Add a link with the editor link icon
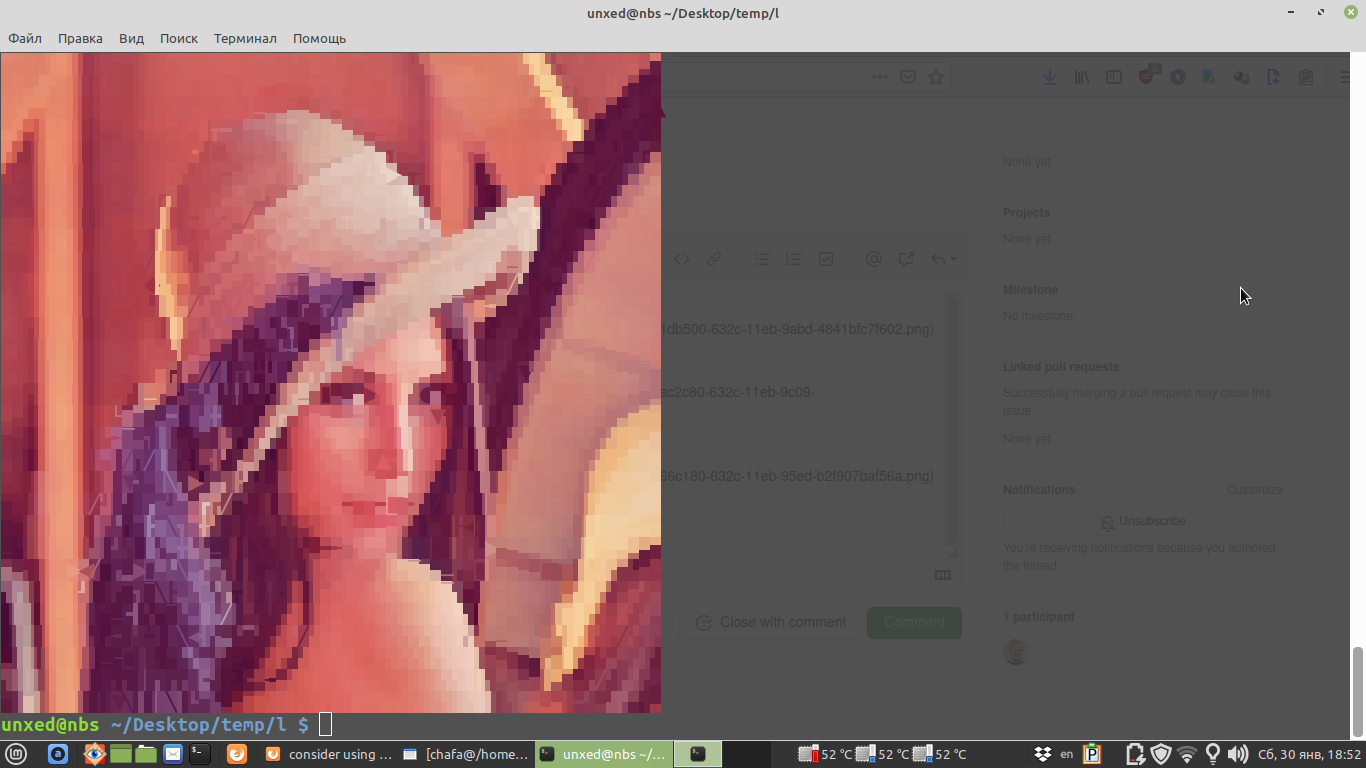This screenshot has width=1366, height=768. [x=714, y=259]
